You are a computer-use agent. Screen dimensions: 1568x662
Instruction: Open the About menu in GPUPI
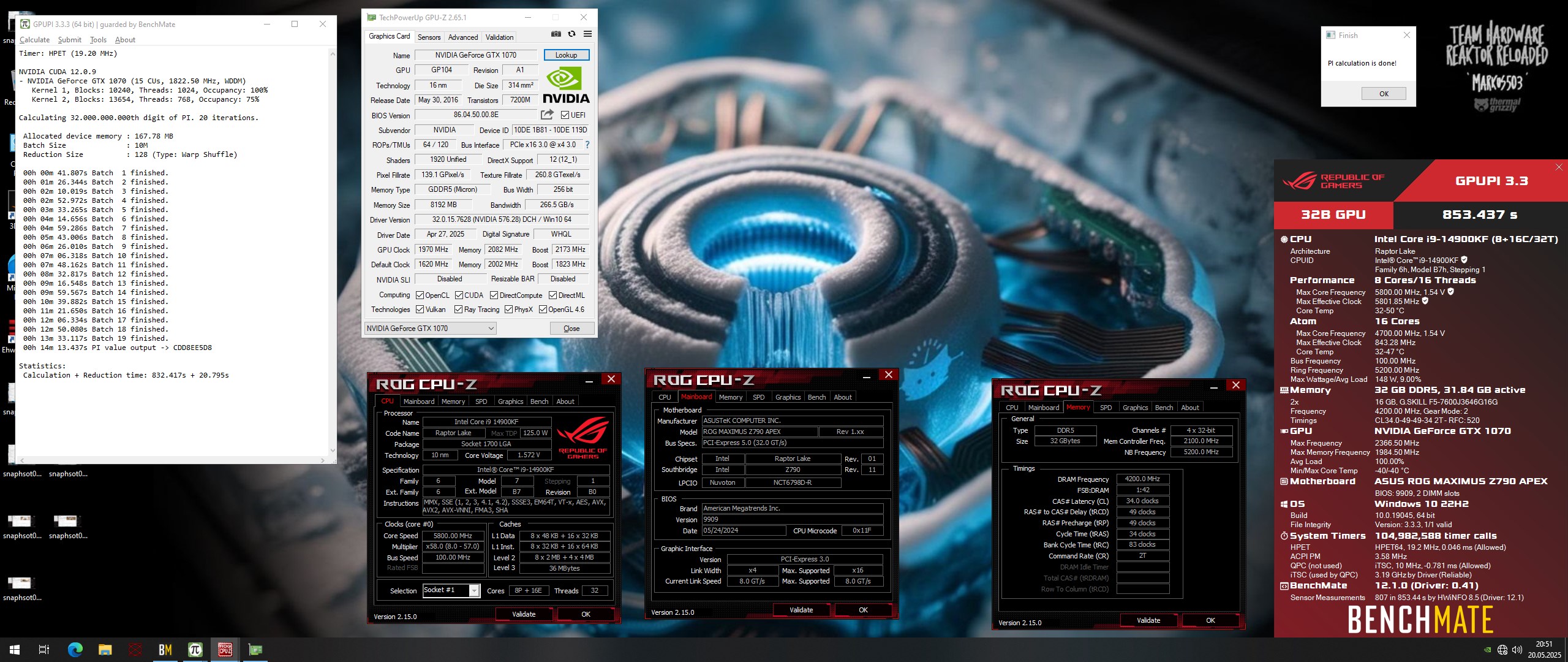pyautogui.click(x=125, y=40)
